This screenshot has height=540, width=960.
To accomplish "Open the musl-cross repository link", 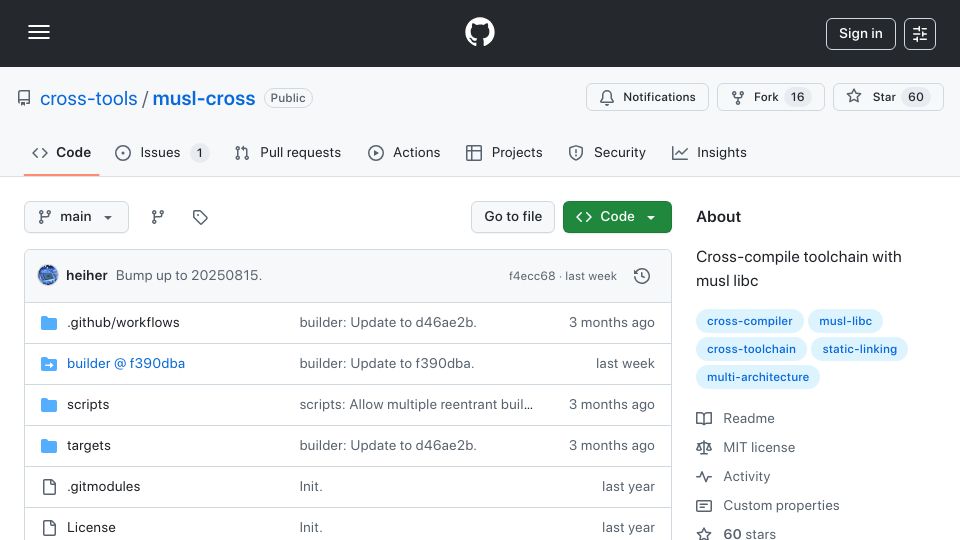I will [203, 98].
